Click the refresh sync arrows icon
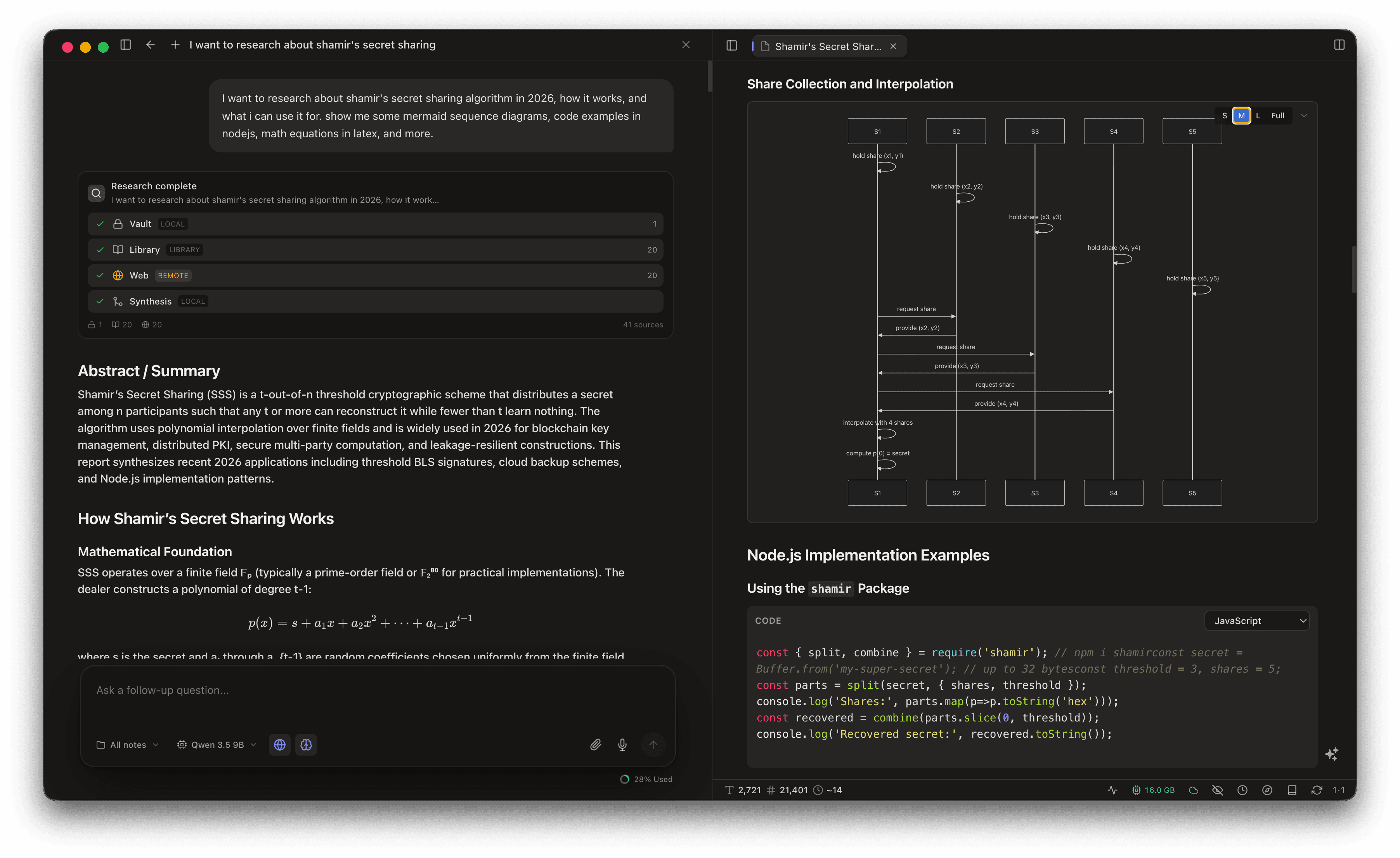Image resolution: width=1400 pixels, height=858 pixels. tap(1317, 790)
